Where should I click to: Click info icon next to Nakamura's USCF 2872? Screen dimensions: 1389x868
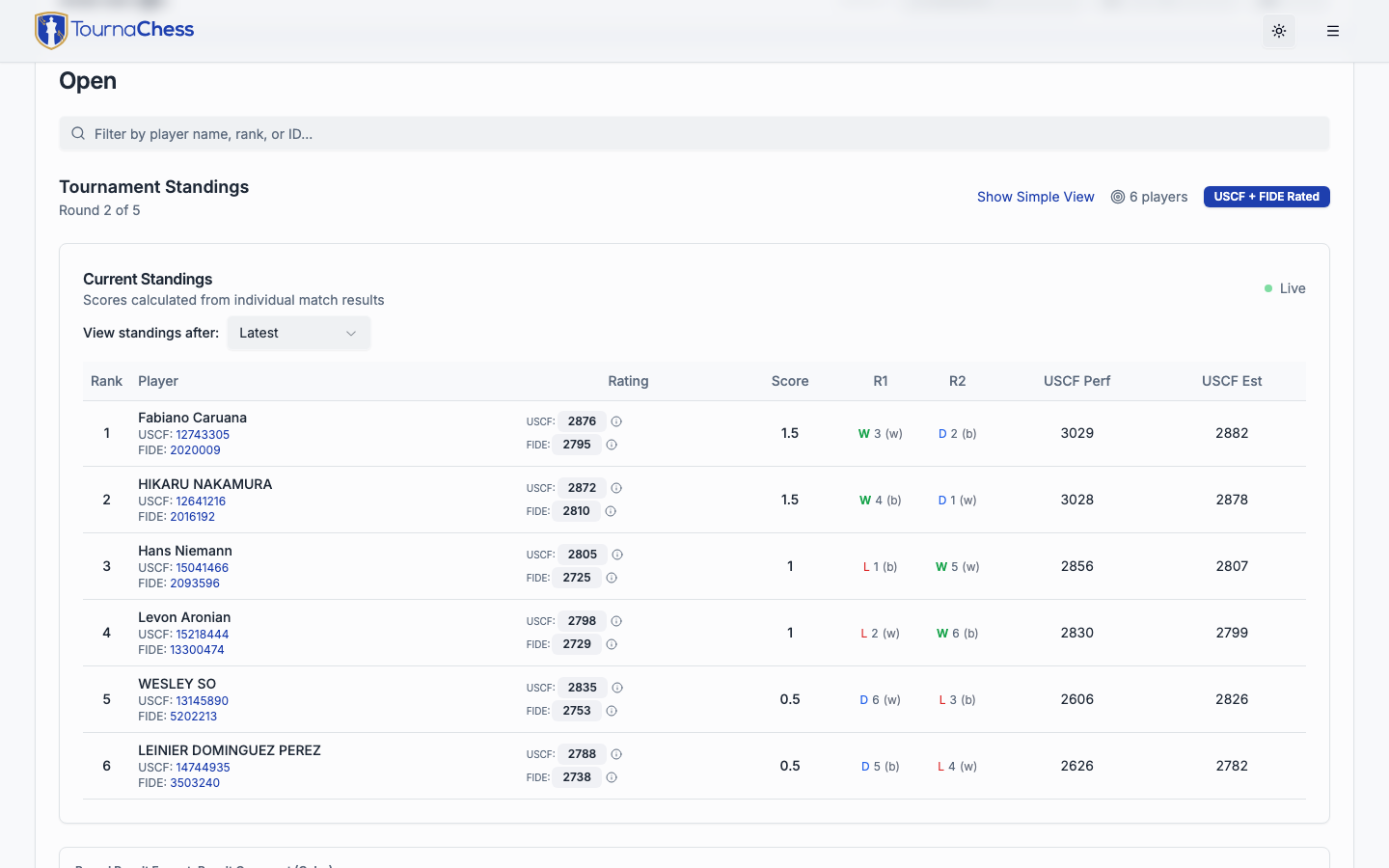tap(616, 488)
